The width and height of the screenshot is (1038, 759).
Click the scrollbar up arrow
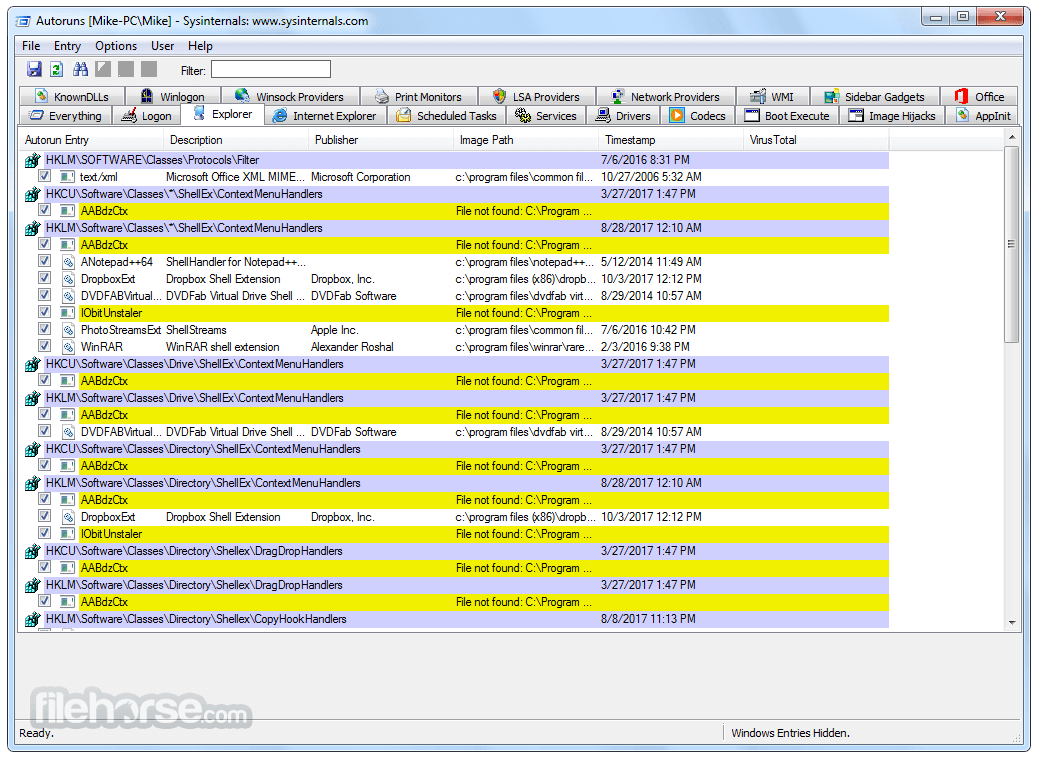(1011, 137)
